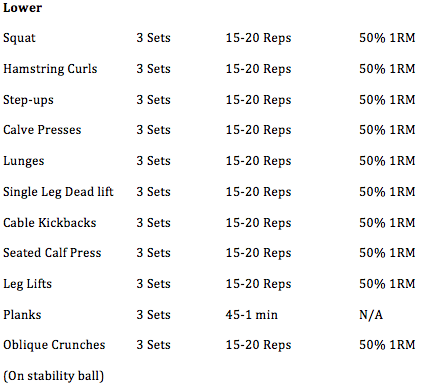Select the N/A value for Planks
Viewport: 422px width, 388px height.
click(371, 315)
